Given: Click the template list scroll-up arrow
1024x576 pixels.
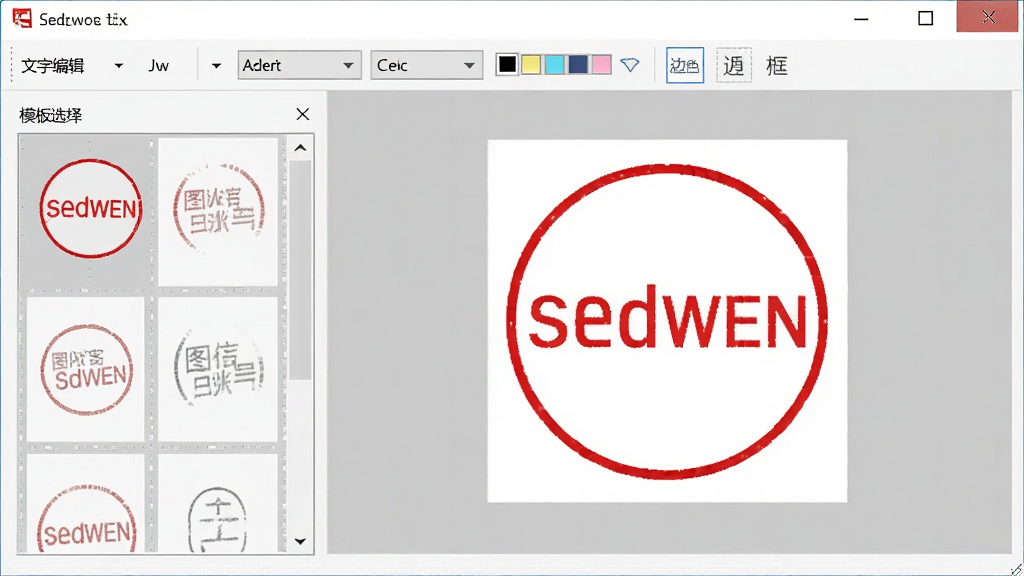Looking at the screenshot, I should 300,148.
